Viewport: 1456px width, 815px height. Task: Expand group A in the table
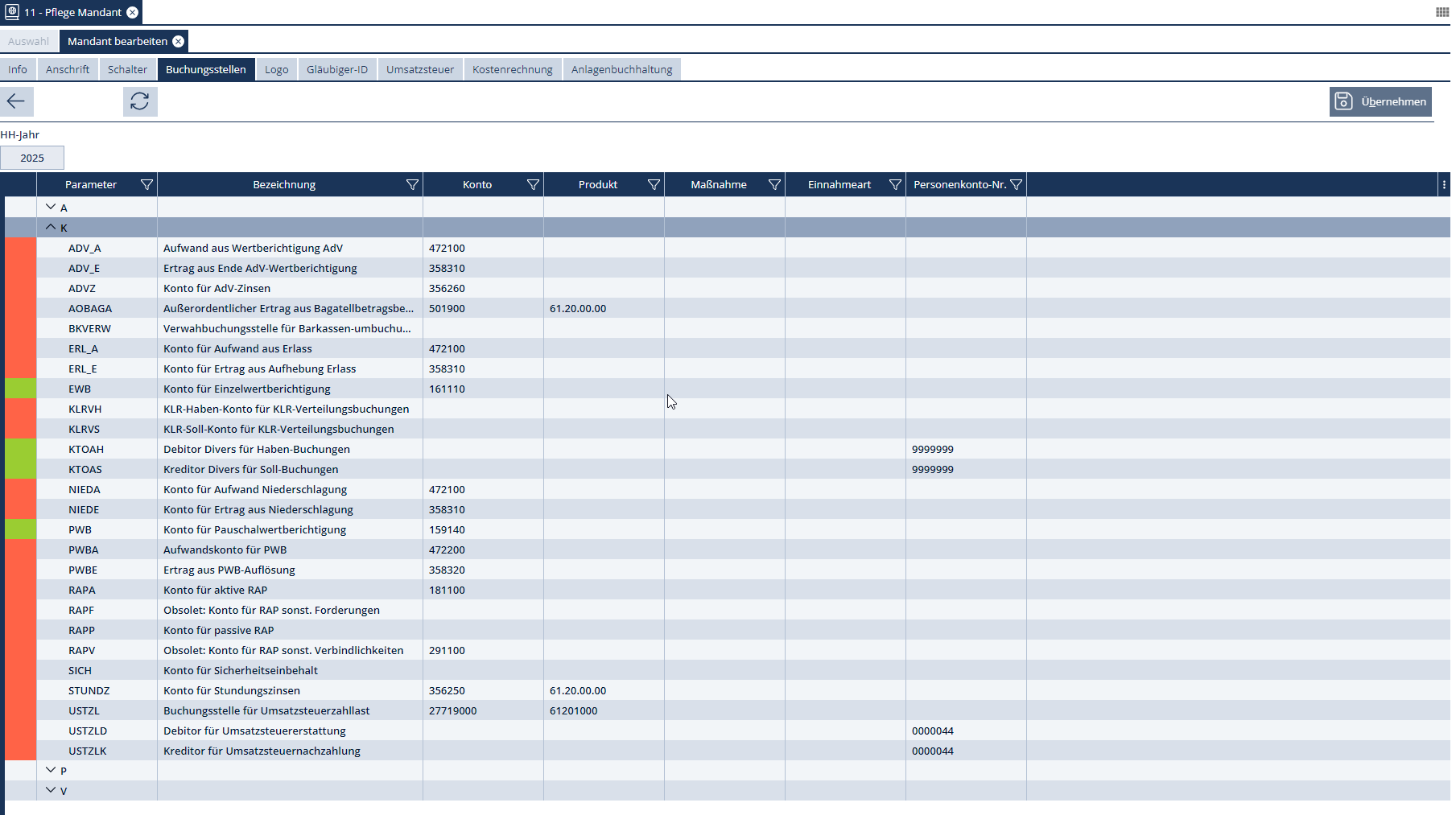[51, 208]
